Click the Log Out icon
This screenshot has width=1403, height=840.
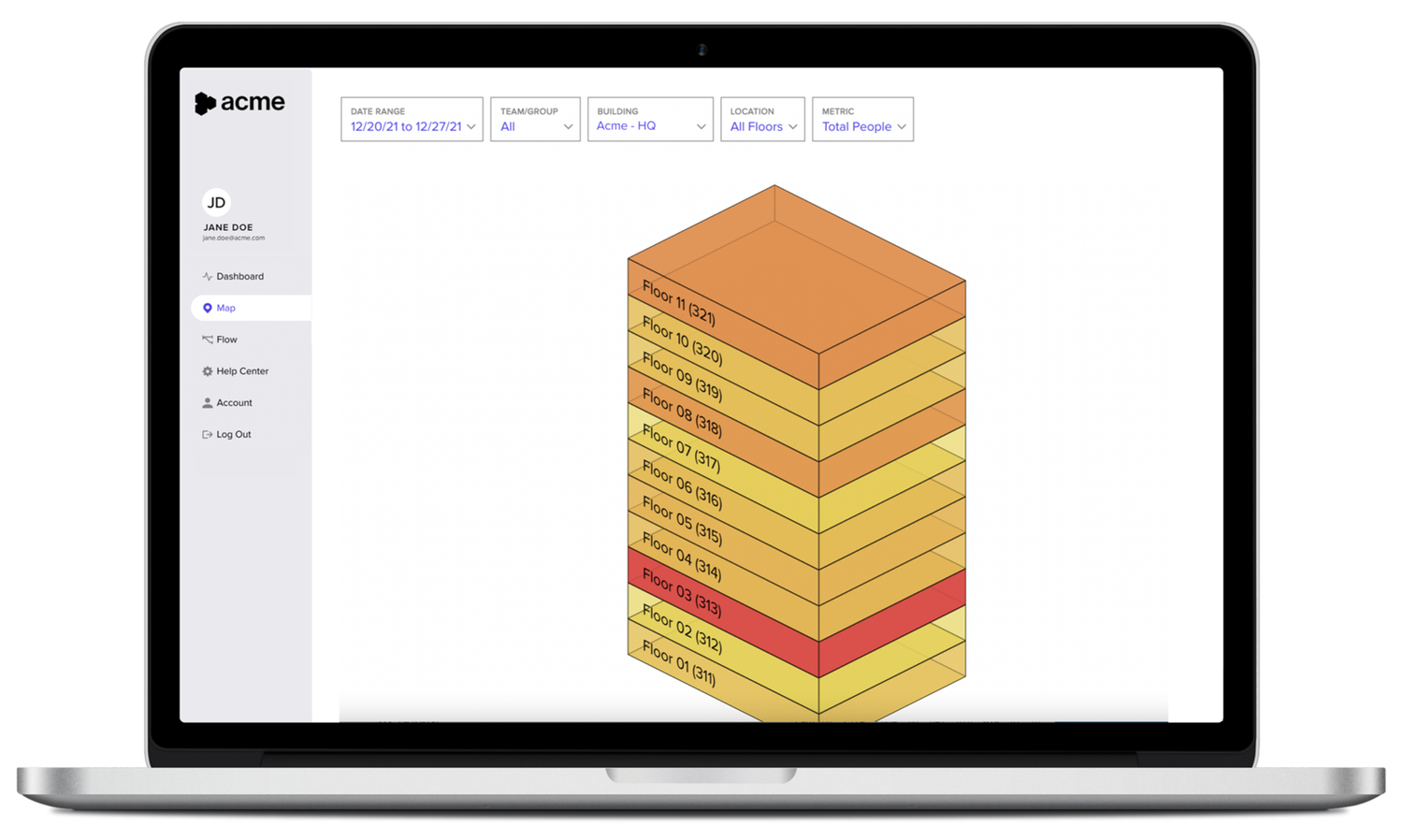click(207, 434)
